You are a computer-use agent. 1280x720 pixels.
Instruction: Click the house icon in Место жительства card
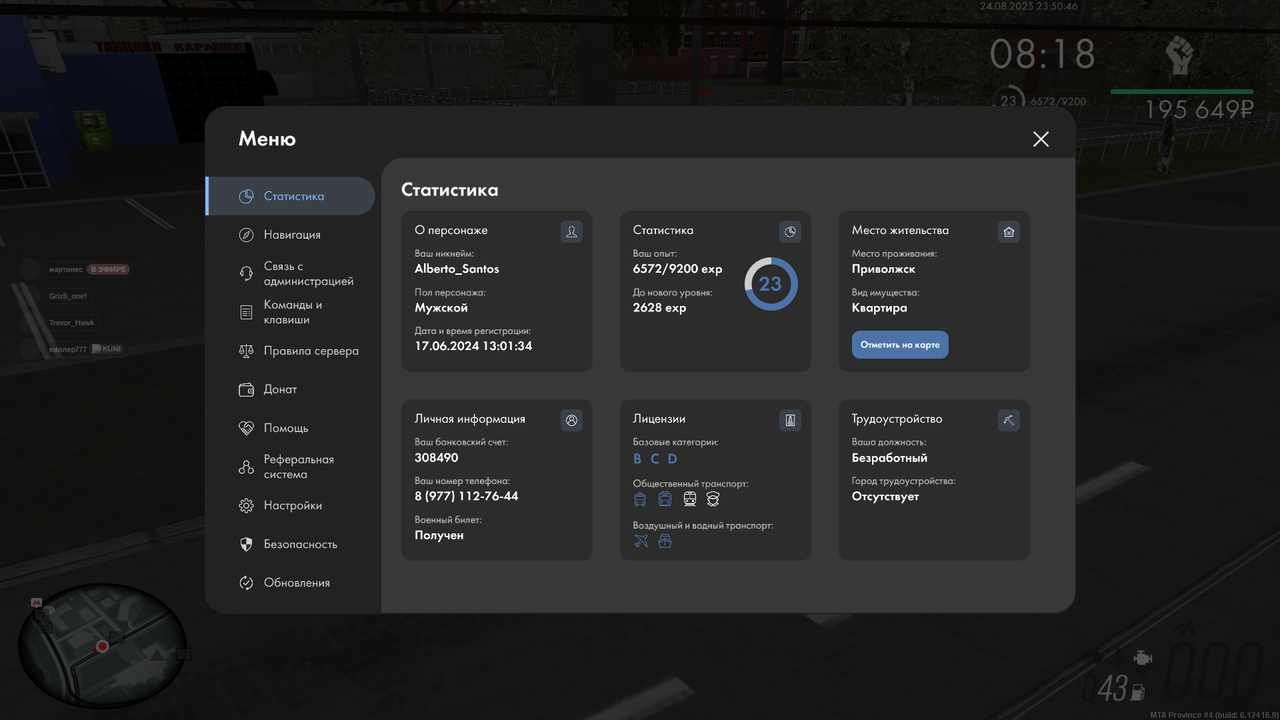1009,232
